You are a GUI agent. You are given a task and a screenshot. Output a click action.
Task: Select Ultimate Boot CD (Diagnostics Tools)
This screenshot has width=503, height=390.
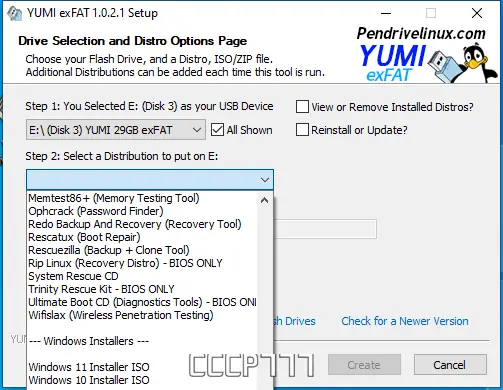(142, 302)
